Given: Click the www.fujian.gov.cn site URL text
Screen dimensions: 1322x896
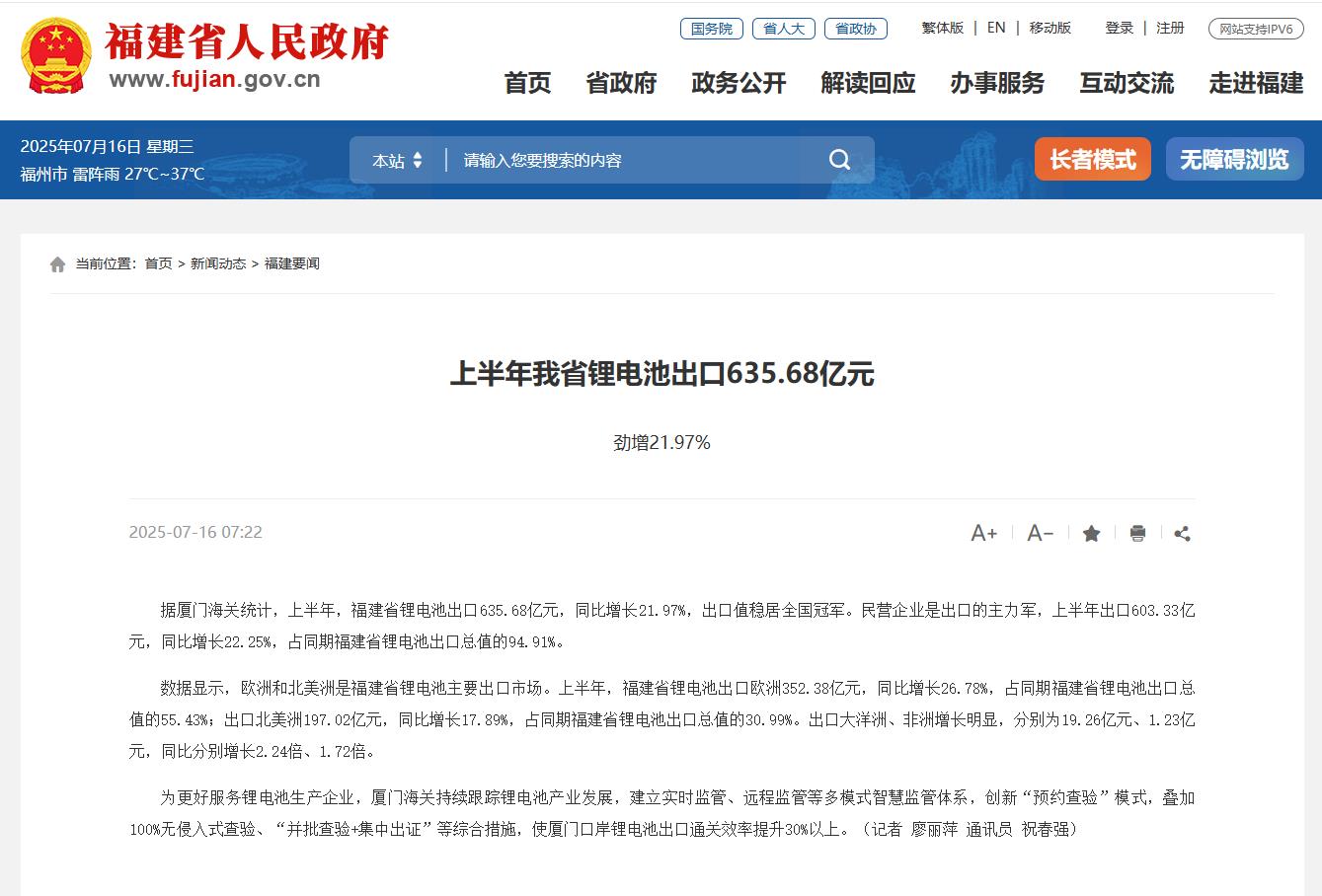Looking at the screenshot, I should (x=215, y=80).
